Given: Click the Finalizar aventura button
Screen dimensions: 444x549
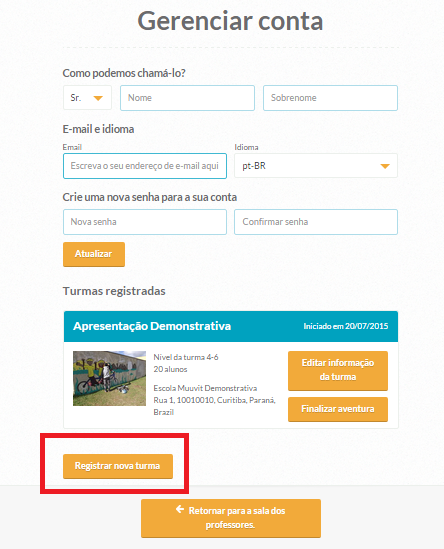Looking at the screenshot, I should (x=338, y=409).
